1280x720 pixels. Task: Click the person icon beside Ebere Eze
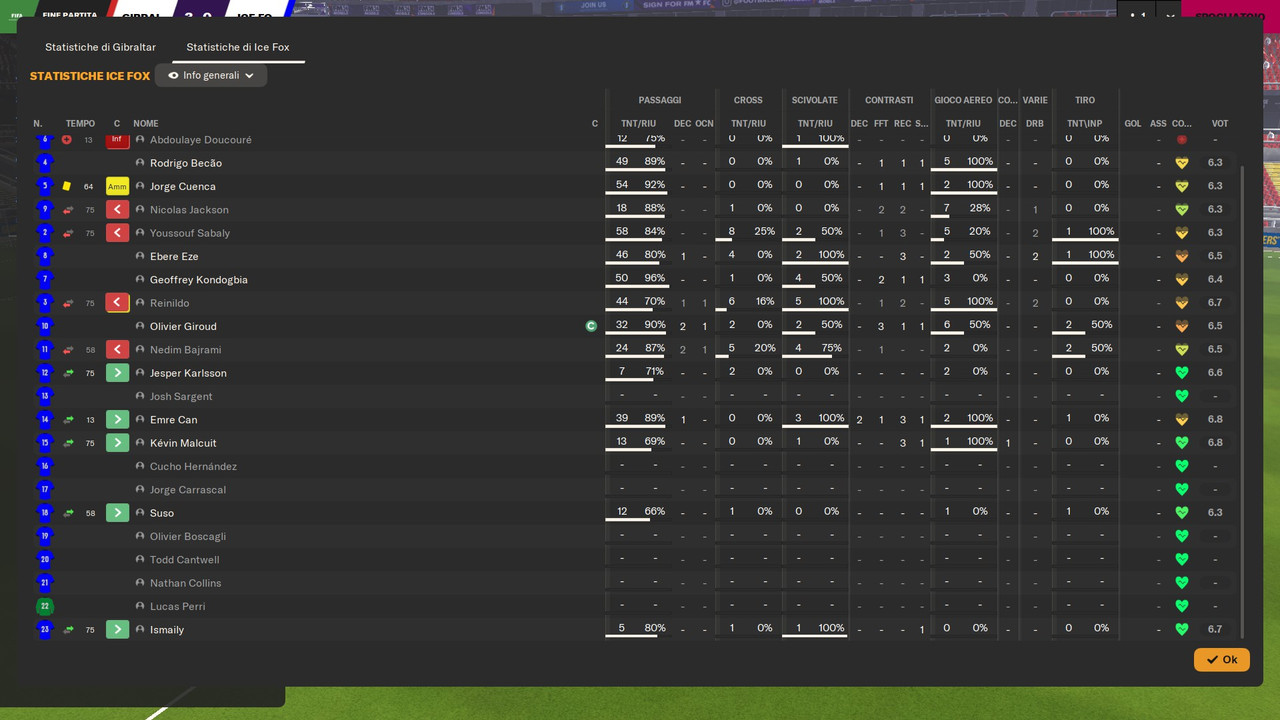[140, 257]
